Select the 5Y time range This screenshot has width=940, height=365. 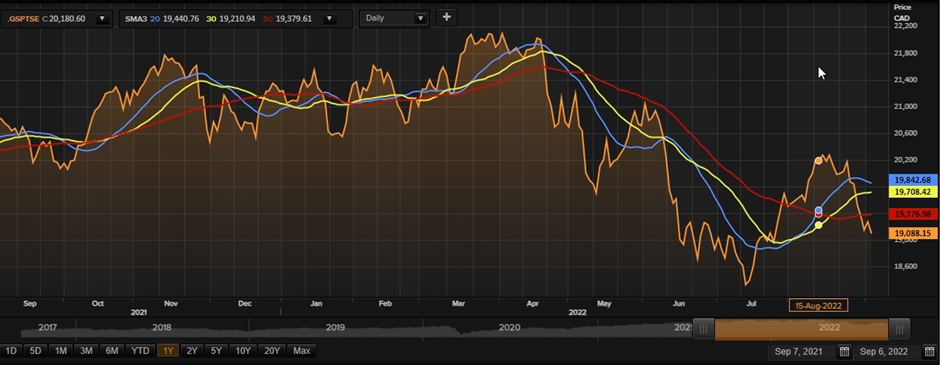216,351
